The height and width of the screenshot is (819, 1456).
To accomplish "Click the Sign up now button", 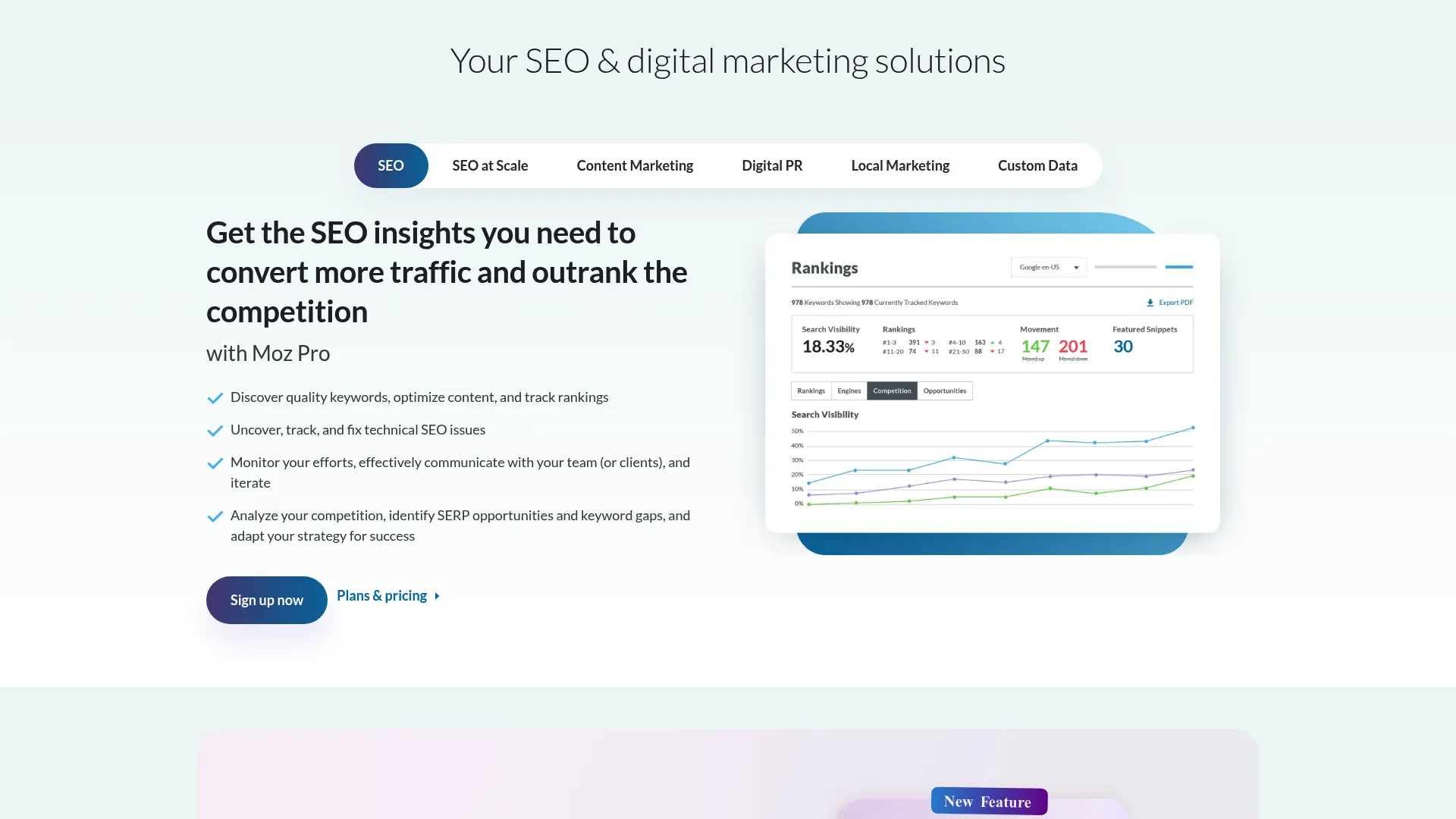I will pyautogui.click(x=266, y=600).
